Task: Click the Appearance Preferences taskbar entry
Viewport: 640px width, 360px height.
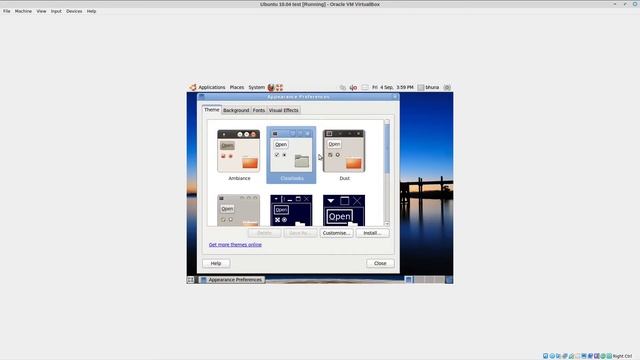Action: pyautogui.click(x=232, y=280)
